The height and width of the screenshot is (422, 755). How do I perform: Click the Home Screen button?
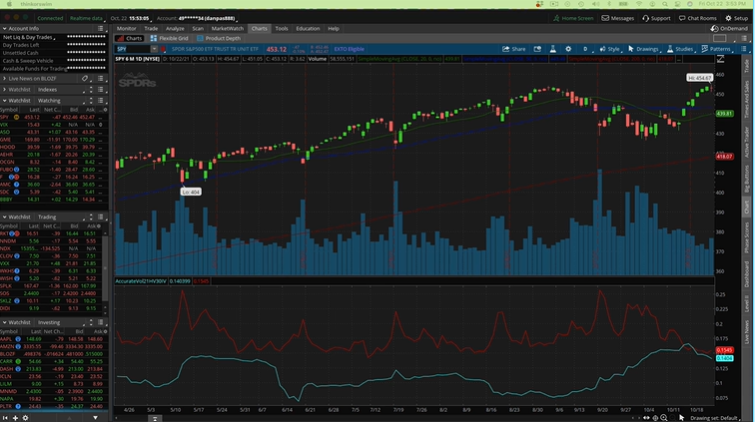[573, 18]
